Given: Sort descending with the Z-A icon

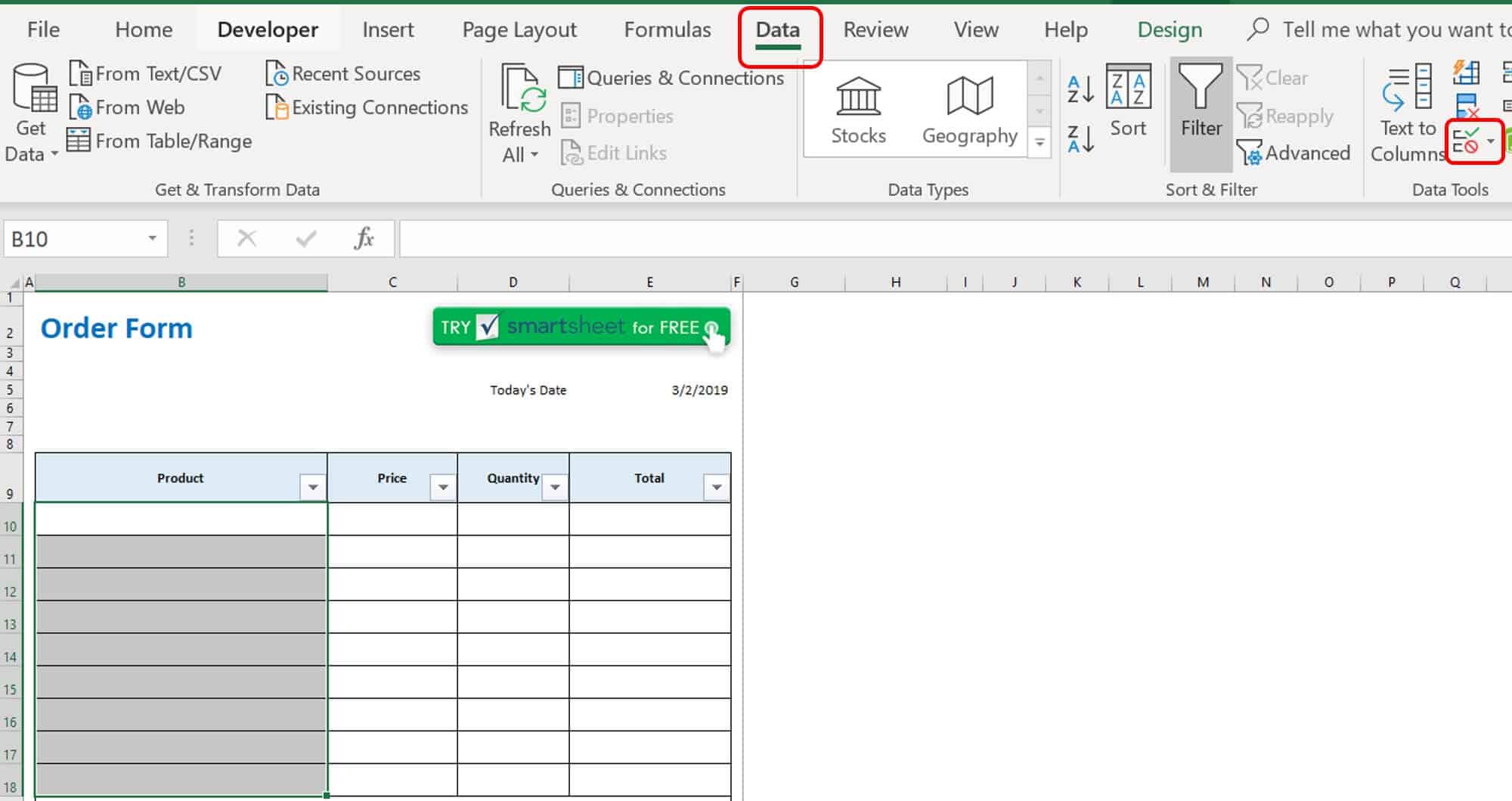Looking at the screenshot, I should (1080, 138).
